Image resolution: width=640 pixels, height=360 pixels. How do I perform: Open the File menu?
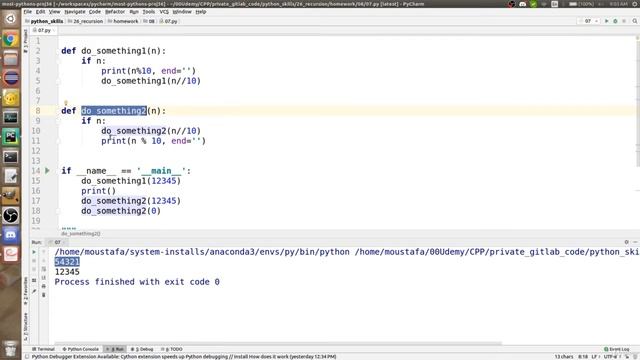tap(27, 11)
